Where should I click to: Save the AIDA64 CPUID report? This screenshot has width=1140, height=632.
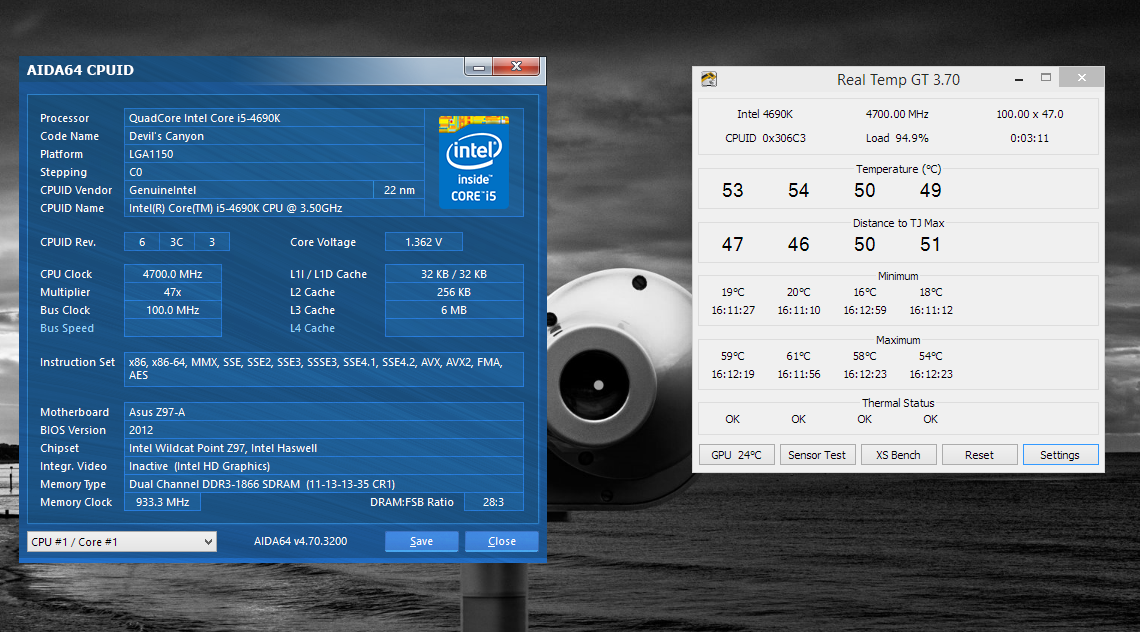pyautogui.click(x=422, y=541)
